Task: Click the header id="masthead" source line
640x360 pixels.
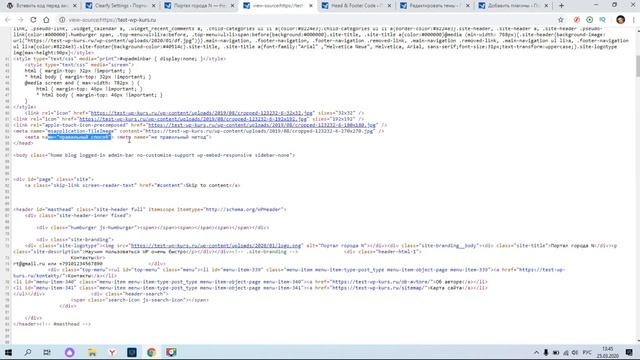Action: tap(150, 209)
